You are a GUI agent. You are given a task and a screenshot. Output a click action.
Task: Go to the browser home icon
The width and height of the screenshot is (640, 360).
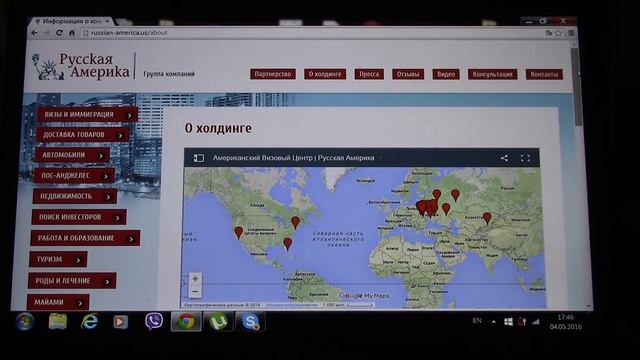click(x=72, y=33)
